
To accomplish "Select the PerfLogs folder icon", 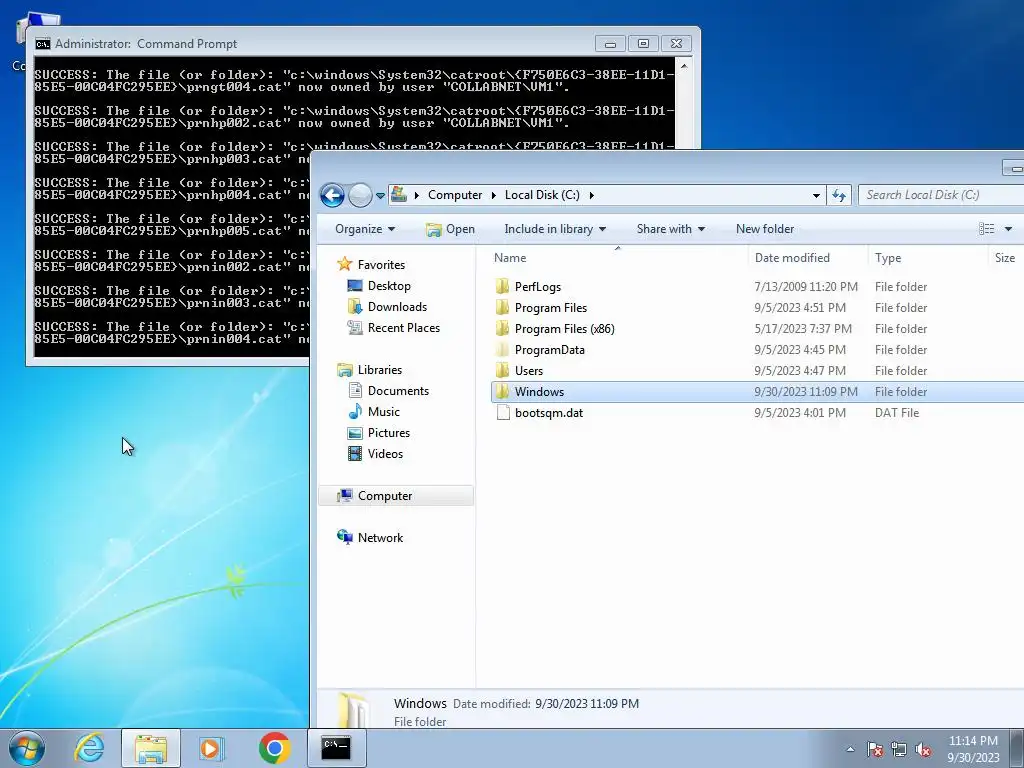I will pos(502,286).
